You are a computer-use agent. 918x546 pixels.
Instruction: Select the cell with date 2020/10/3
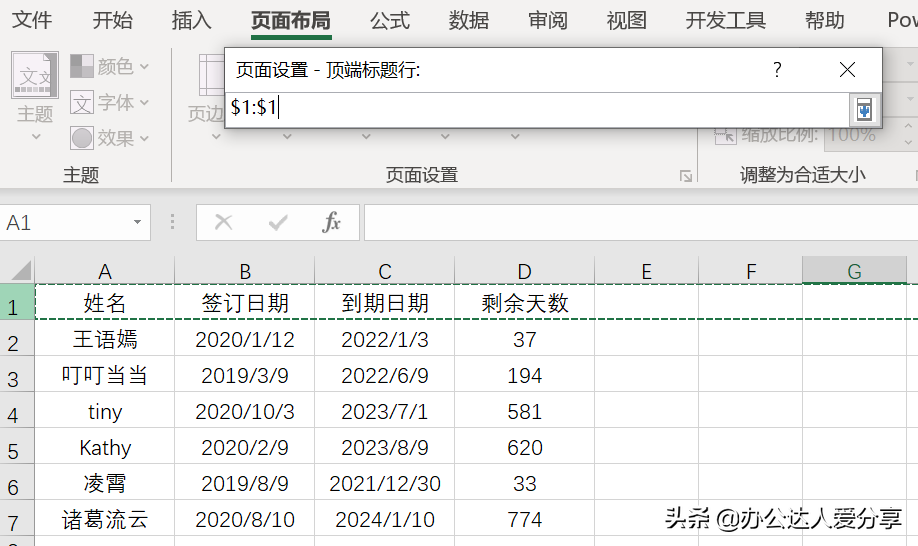(x=245, y=411)
